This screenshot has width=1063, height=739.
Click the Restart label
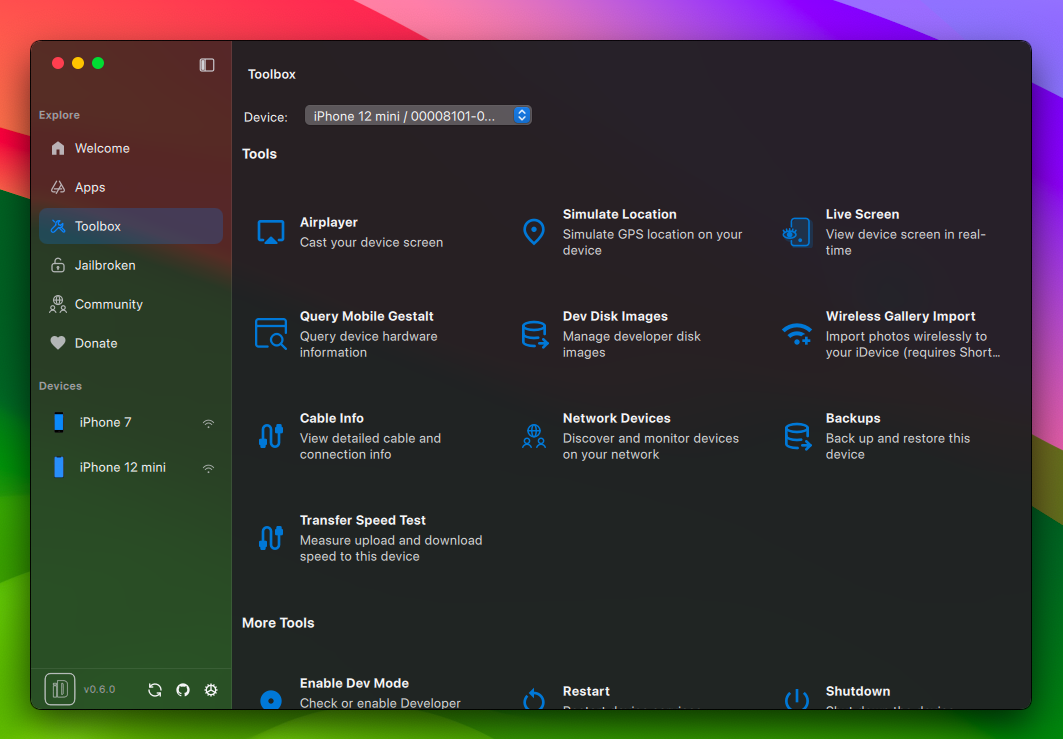(x=586, y=692)
